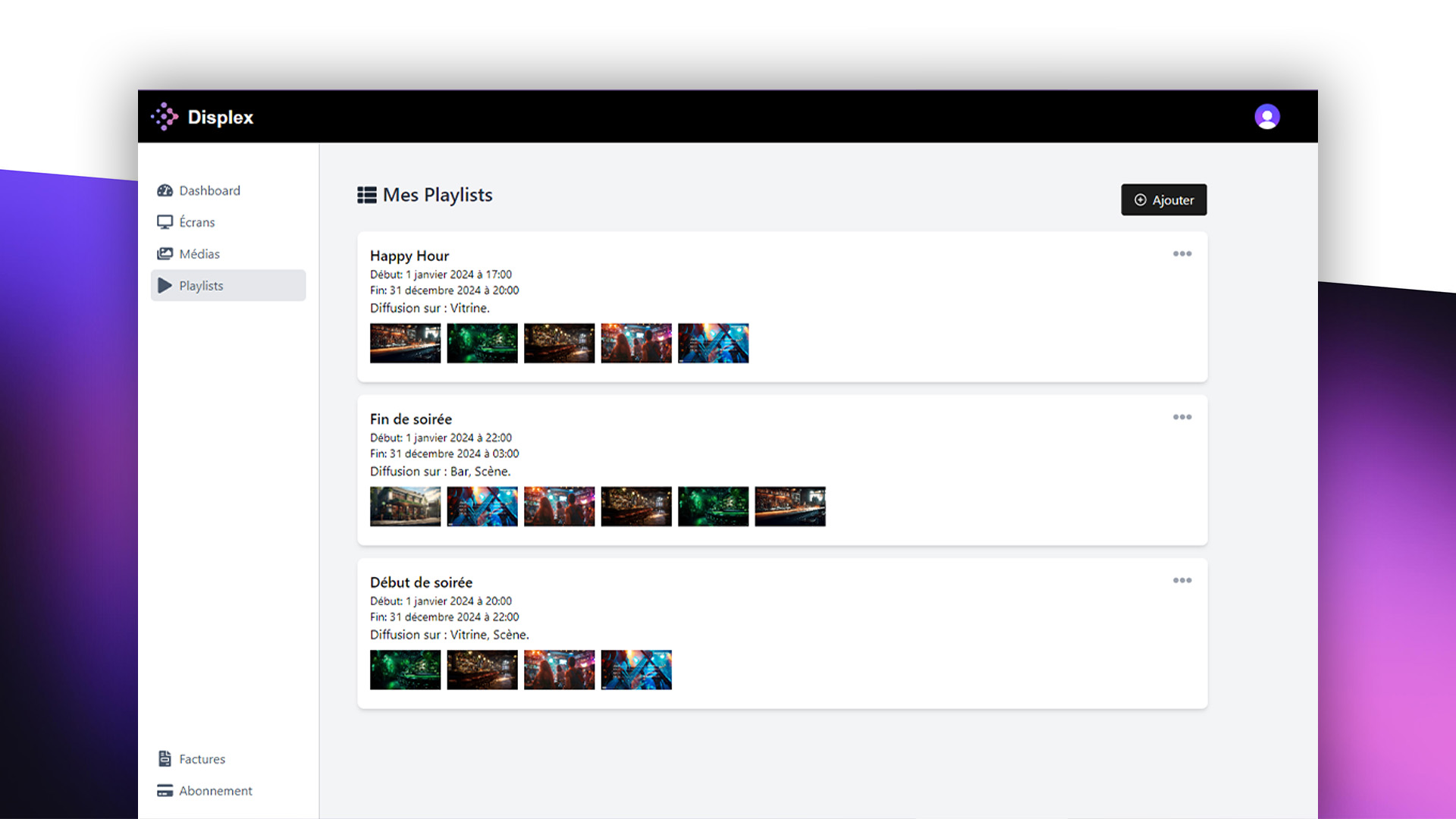1456x819 pixels.
Task: Click the Ajouter button
Action: (x=1163, y=199)
